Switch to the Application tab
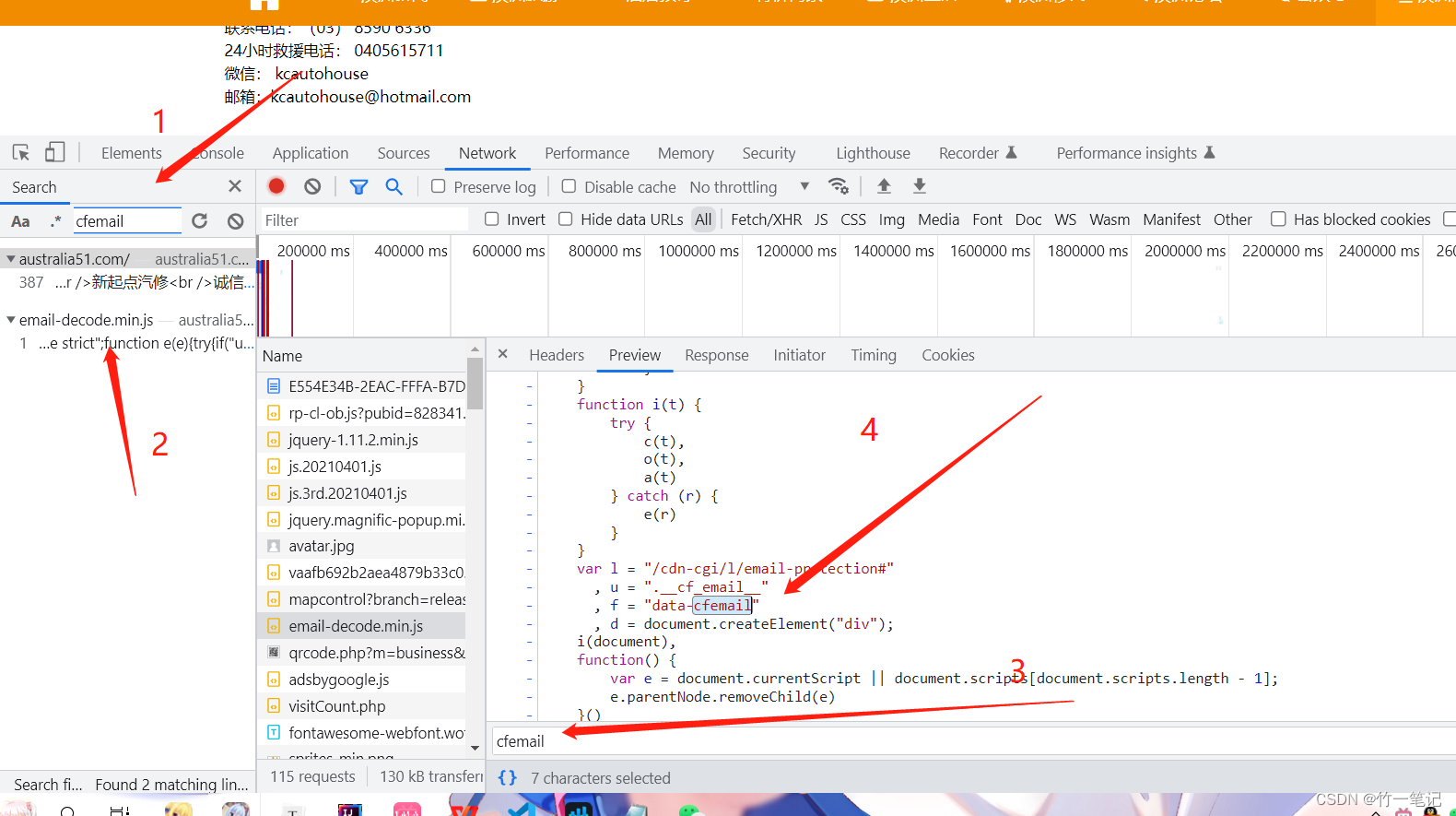 311,153
